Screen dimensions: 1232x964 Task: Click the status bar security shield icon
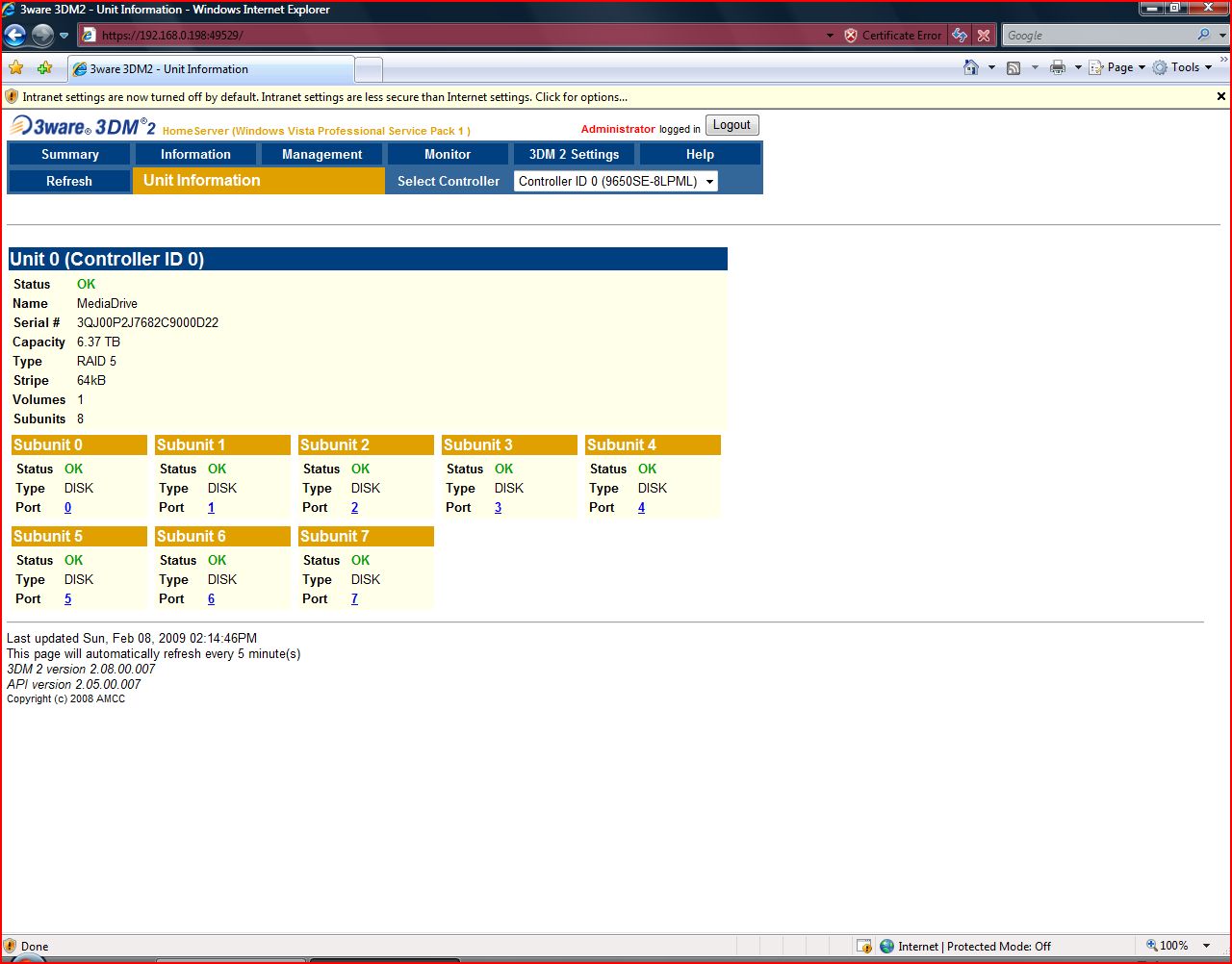pos(10,946)
